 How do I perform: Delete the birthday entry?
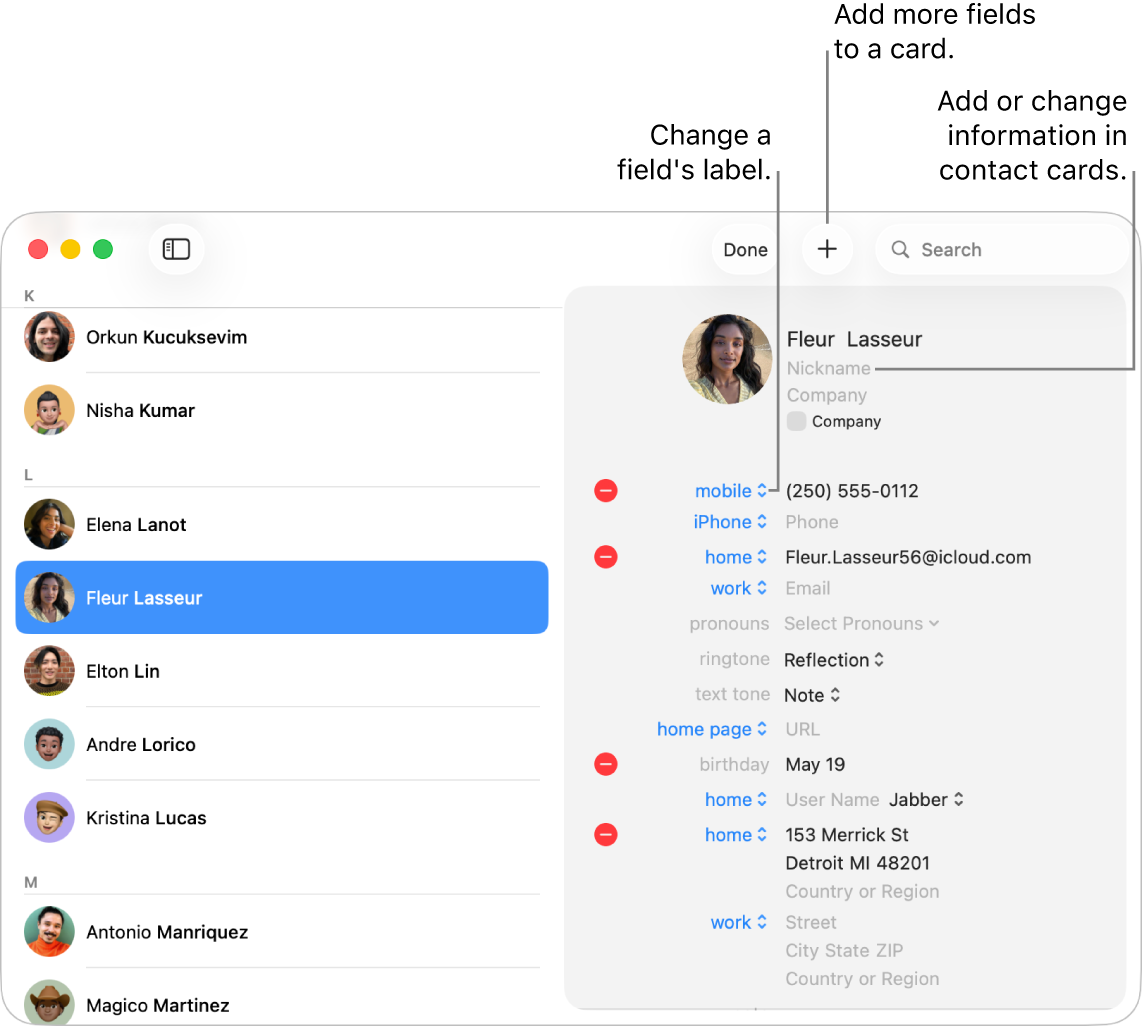pyautogui.click(x=606, y=764)
